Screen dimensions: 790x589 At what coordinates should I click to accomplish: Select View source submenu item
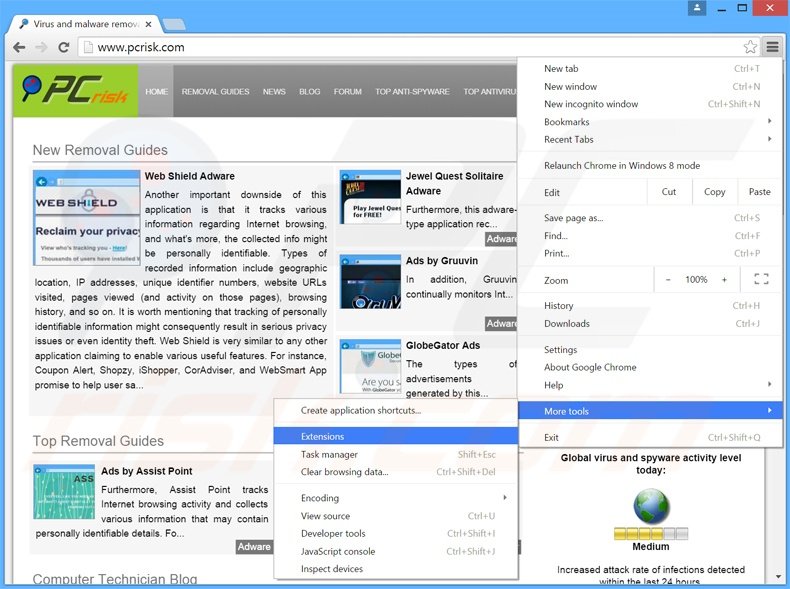396,516
